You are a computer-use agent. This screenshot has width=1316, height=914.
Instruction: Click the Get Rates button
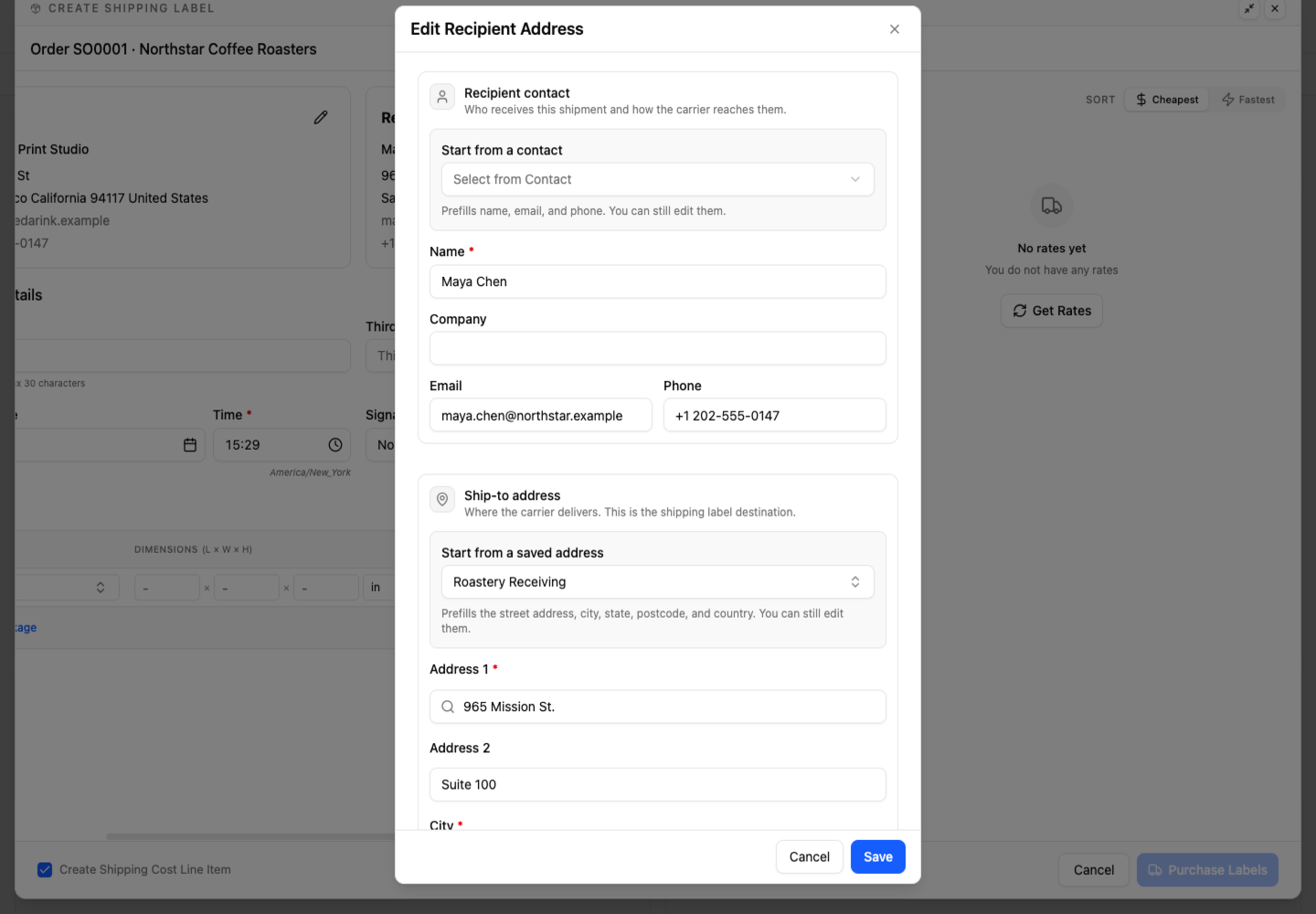pos(1052,311)
